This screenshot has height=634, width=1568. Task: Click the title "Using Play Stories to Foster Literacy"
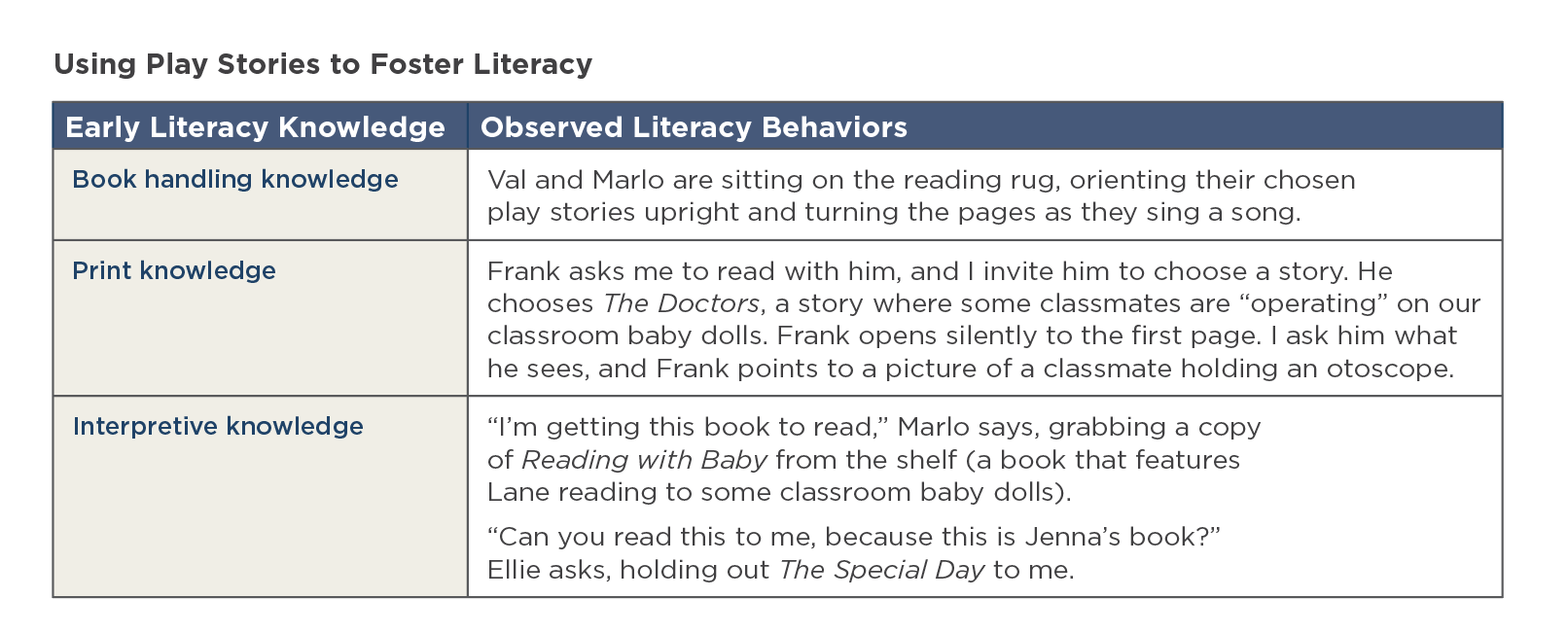point(323,64)
